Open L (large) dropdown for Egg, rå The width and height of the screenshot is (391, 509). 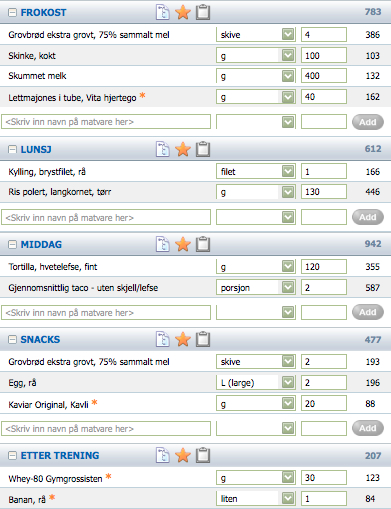coord(288,382)
